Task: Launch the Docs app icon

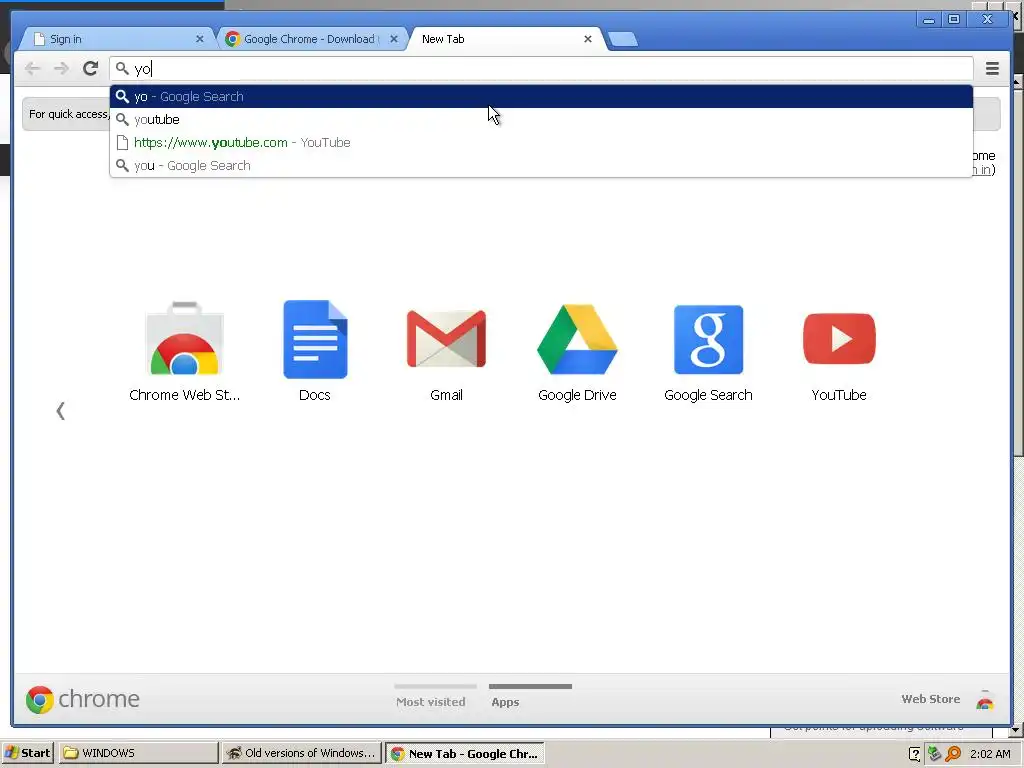Action: click(315, 339)
